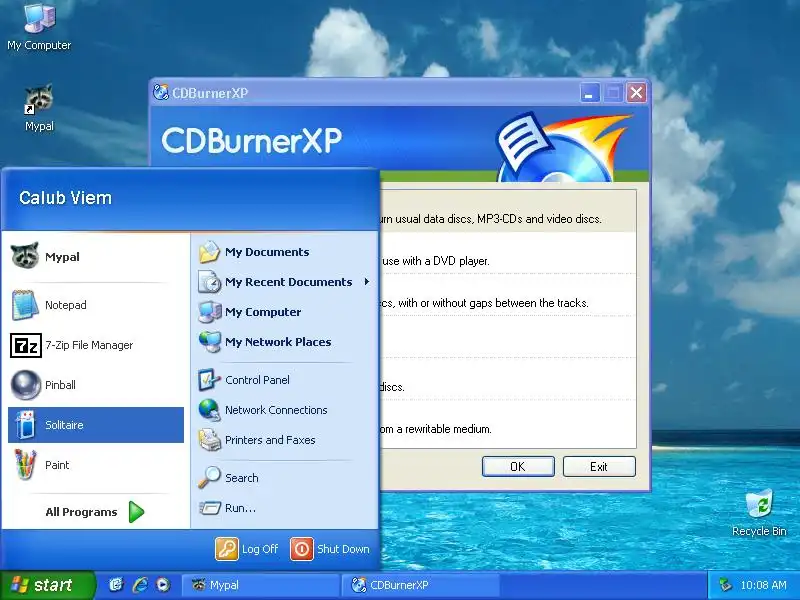This screenshot has height=600, width=800.
Task: Click the Run... icon
Action: 209,508
